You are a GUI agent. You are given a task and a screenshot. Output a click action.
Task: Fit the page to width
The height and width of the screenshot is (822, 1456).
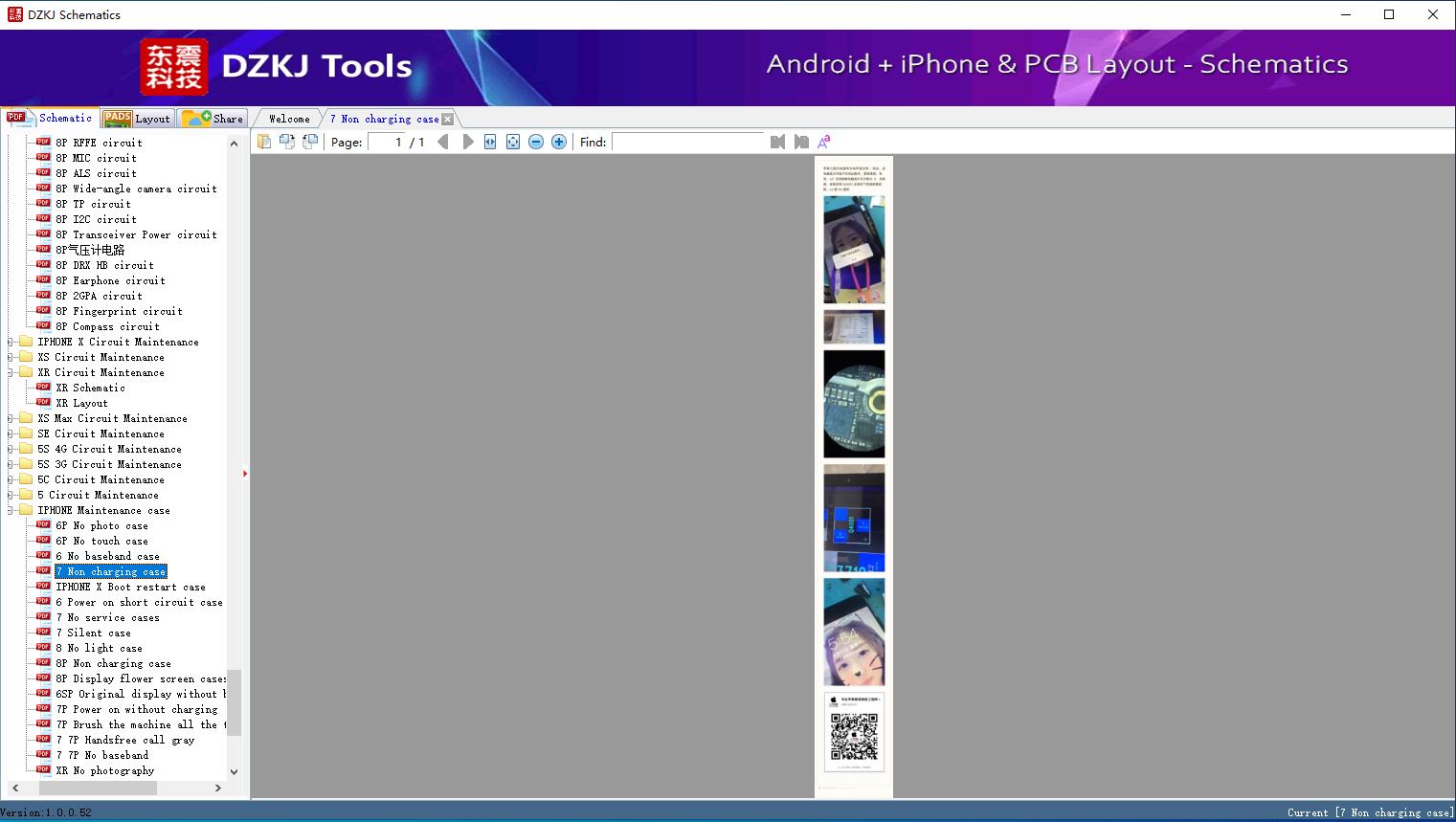pos(490,142)
